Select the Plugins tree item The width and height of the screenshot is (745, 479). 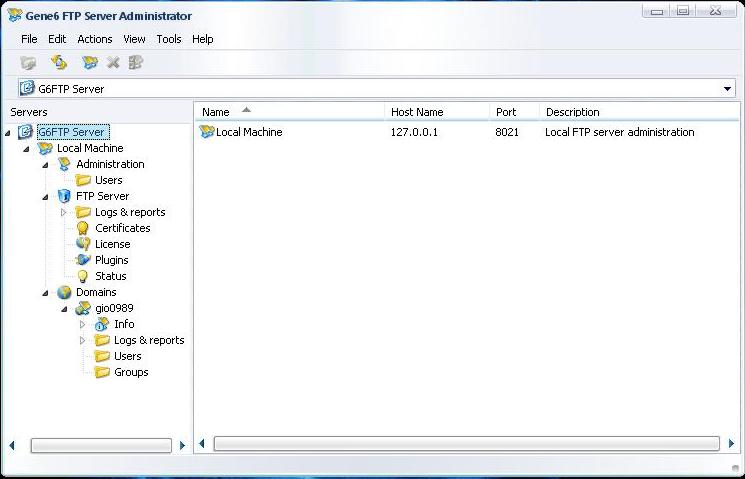point(112,260)
